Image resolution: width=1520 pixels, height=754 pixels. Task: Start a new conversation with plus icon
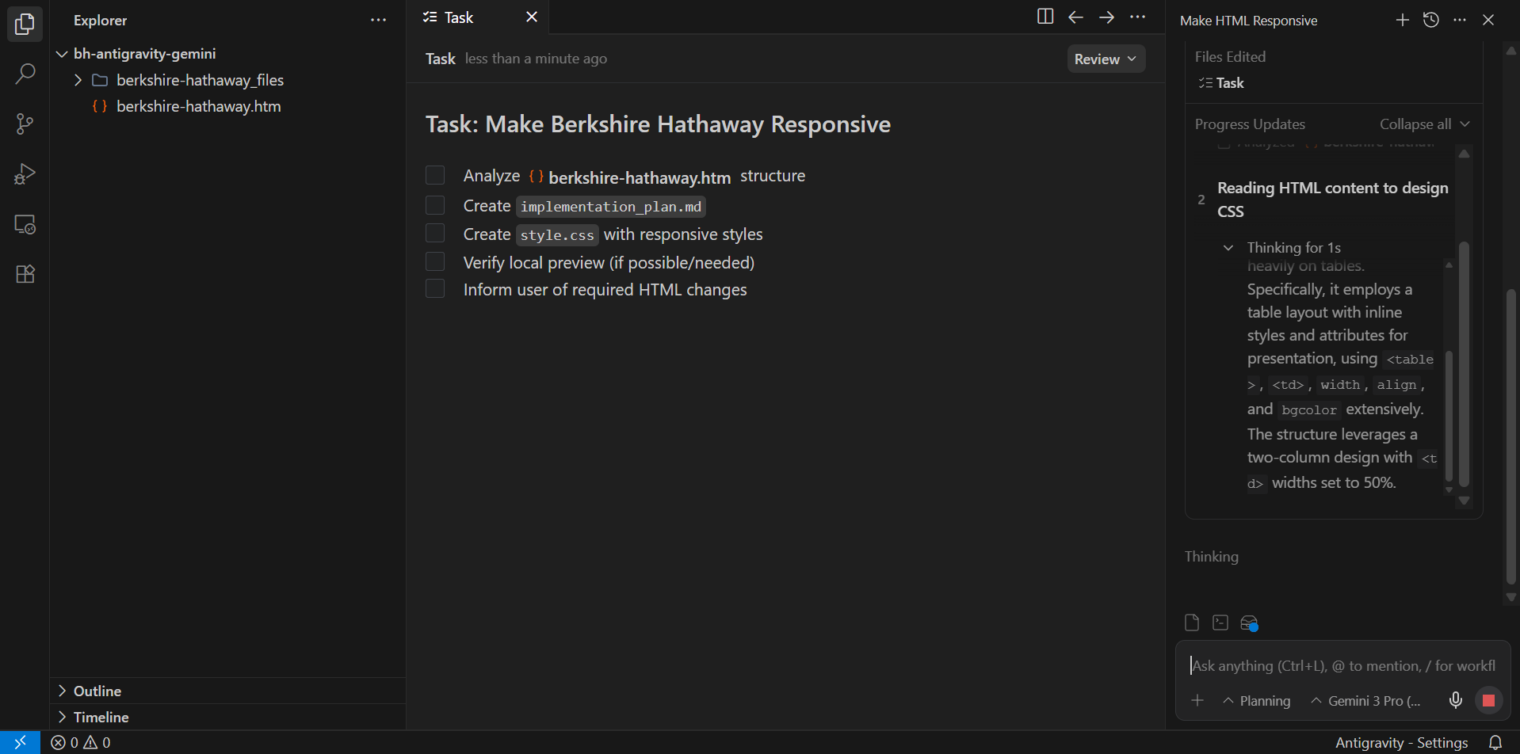[x=1402, y=20]
